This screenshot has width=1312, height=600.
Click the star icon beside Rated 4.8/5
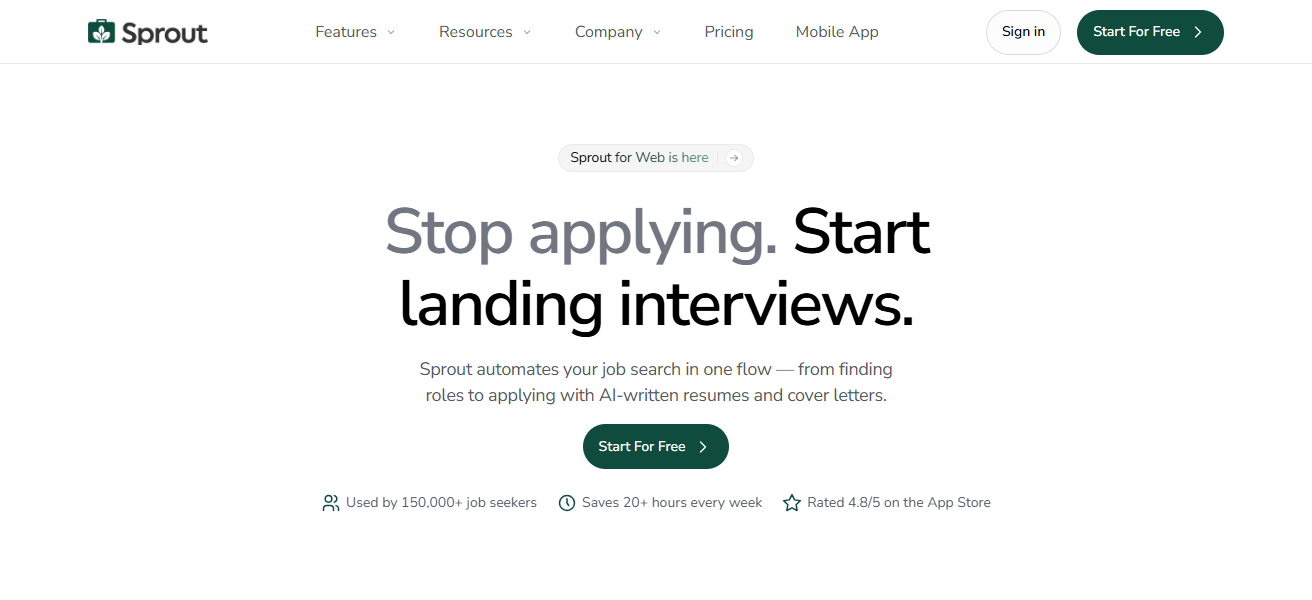[792, 503]
